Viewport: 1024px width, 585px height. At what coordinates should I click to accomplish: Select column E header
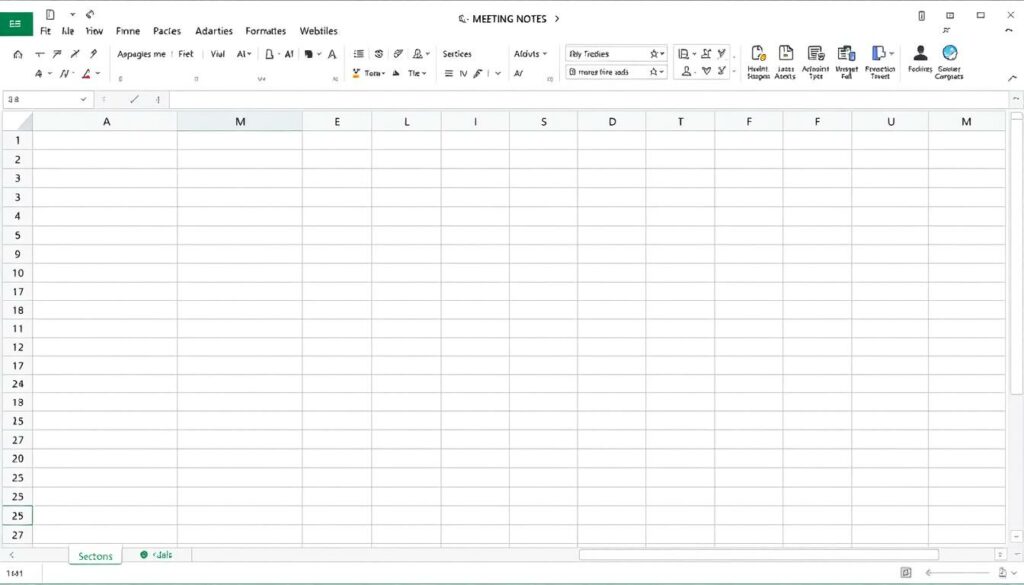click(337, 121)
